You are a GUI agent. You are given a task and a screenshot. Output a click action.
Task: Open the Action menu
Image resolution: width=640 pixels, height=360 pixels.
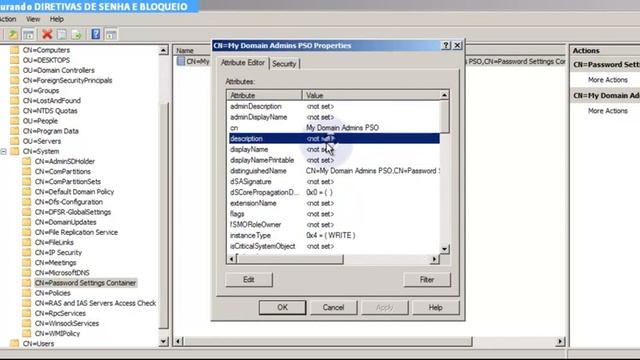pyautogui.click(x=7, y=19)
